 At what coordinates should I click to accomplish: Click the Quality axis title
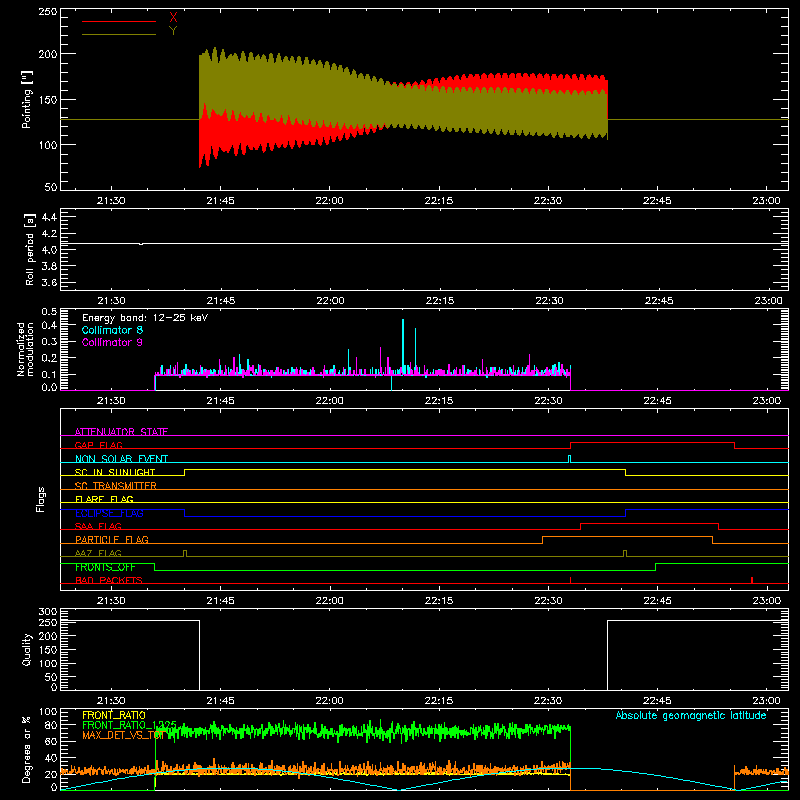pos(27,649)
